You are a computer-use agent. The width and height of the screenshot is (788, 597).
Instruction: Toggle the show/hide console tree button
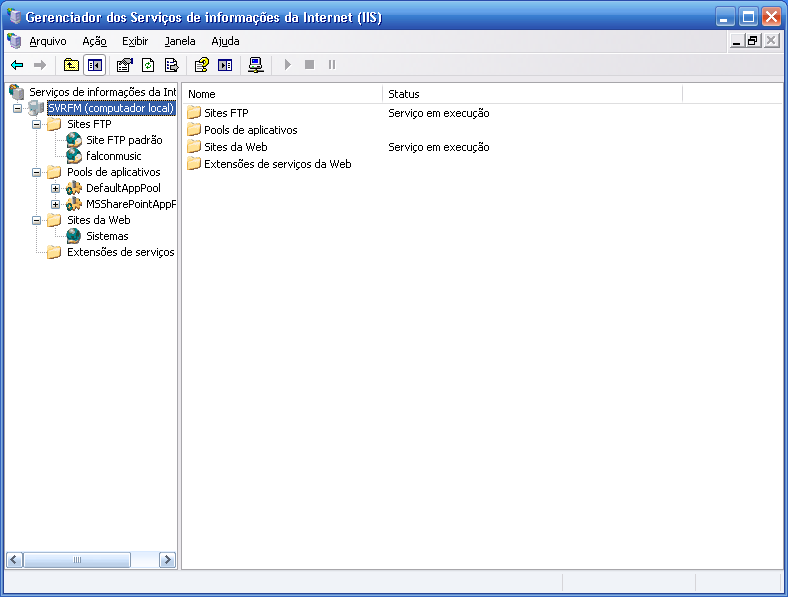point(94,65)
